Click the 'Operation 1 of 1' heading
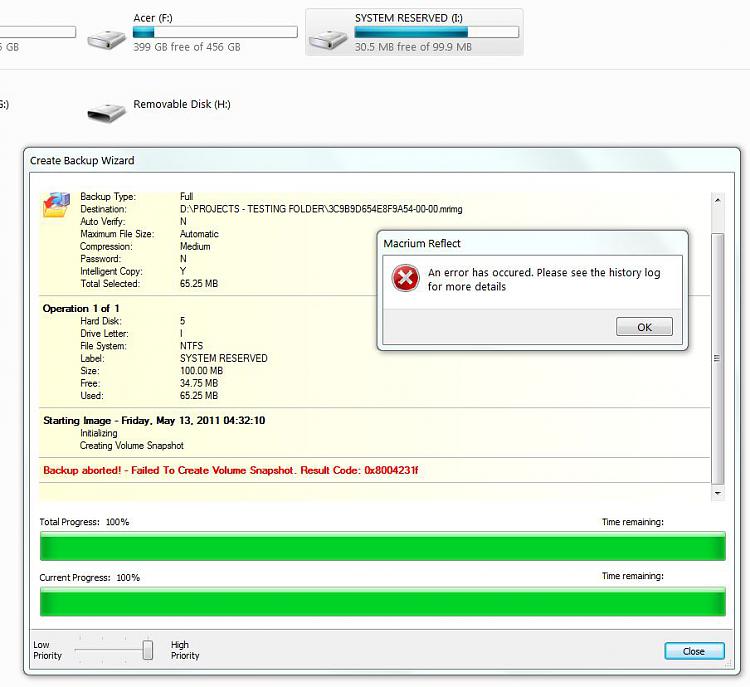 81,309
